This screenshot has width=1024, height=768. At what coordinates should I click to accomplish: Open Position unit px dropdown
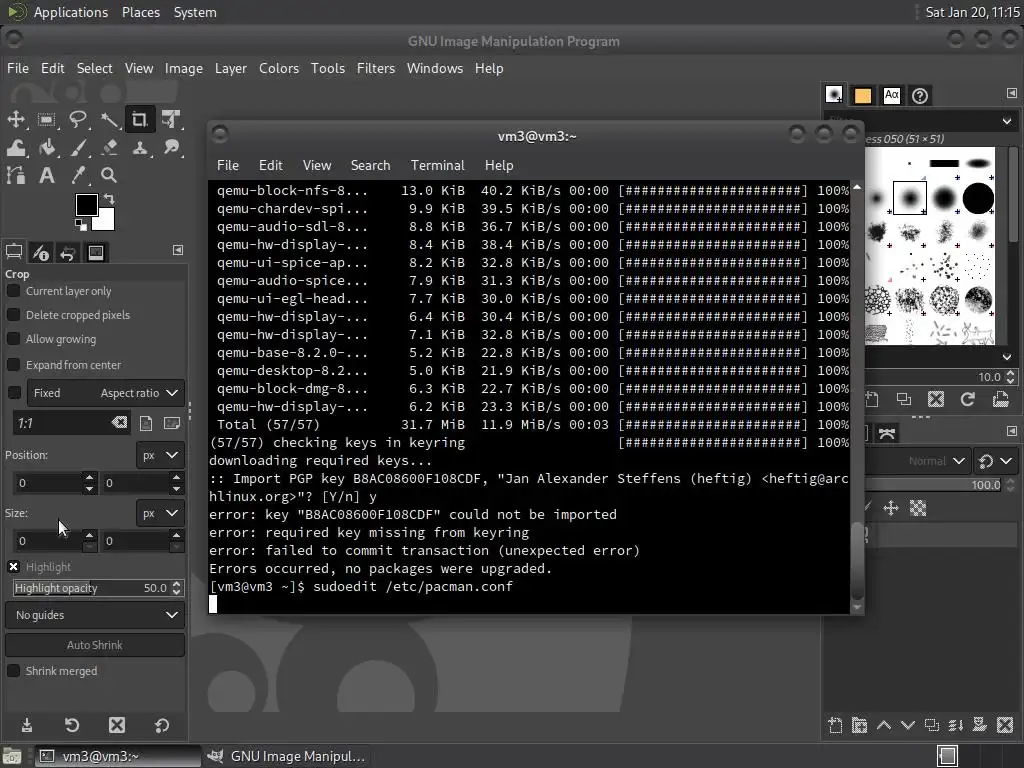tap(160, 455)
